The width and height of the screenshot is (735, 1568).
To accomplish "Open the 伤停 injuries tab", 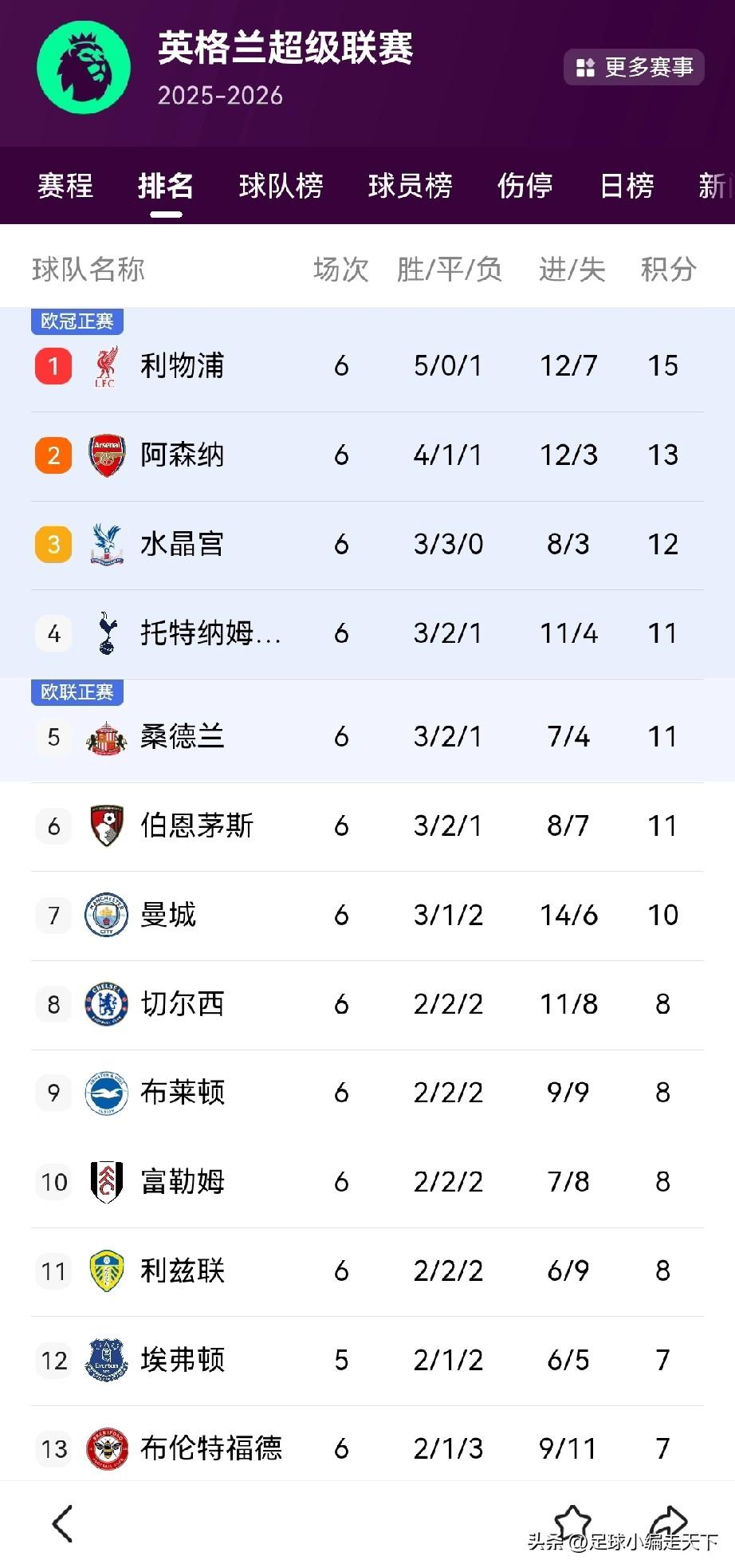I will click(x=525, y=186).
